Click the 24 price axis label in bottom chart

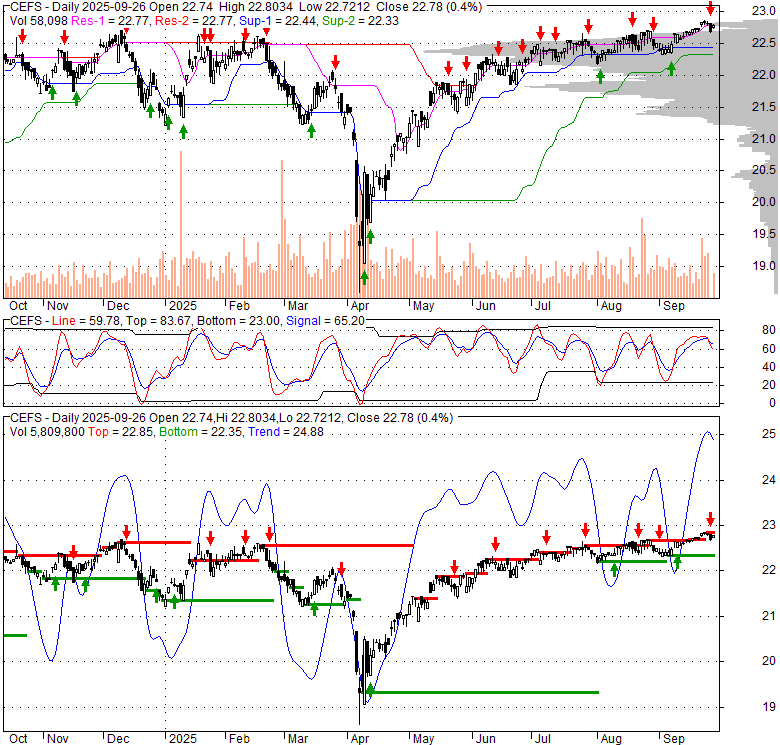[769, 479]
